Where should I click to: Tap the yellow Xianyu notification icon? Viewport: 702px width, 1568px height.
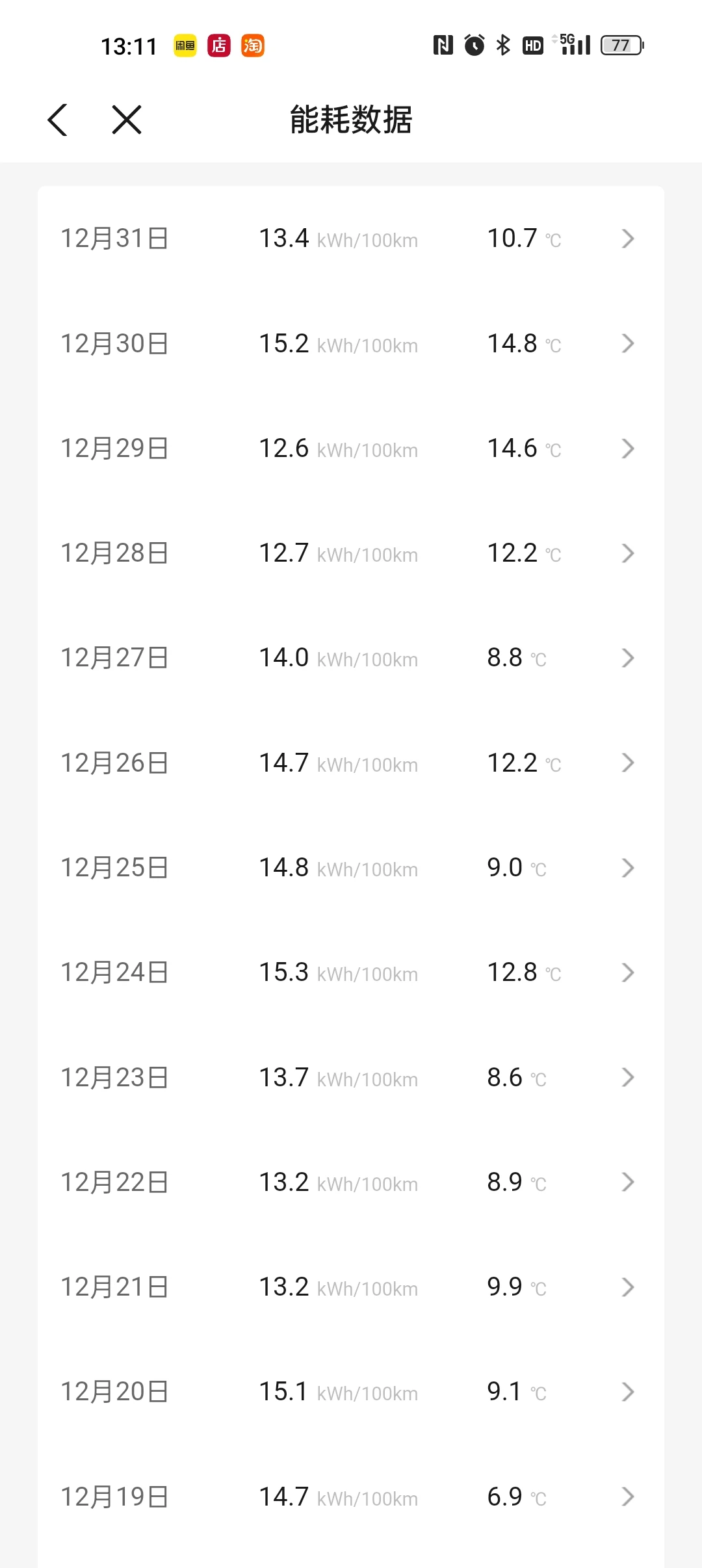coord(185,46)
